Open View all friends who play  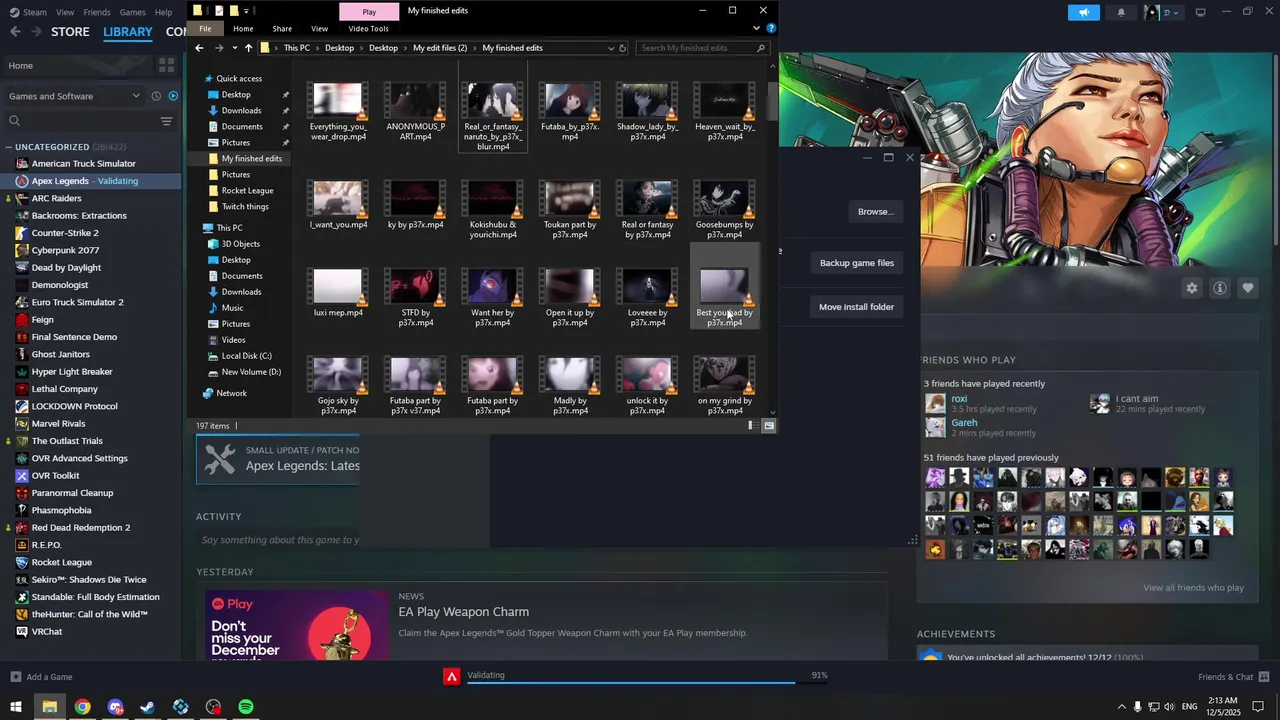(1193, 588)
